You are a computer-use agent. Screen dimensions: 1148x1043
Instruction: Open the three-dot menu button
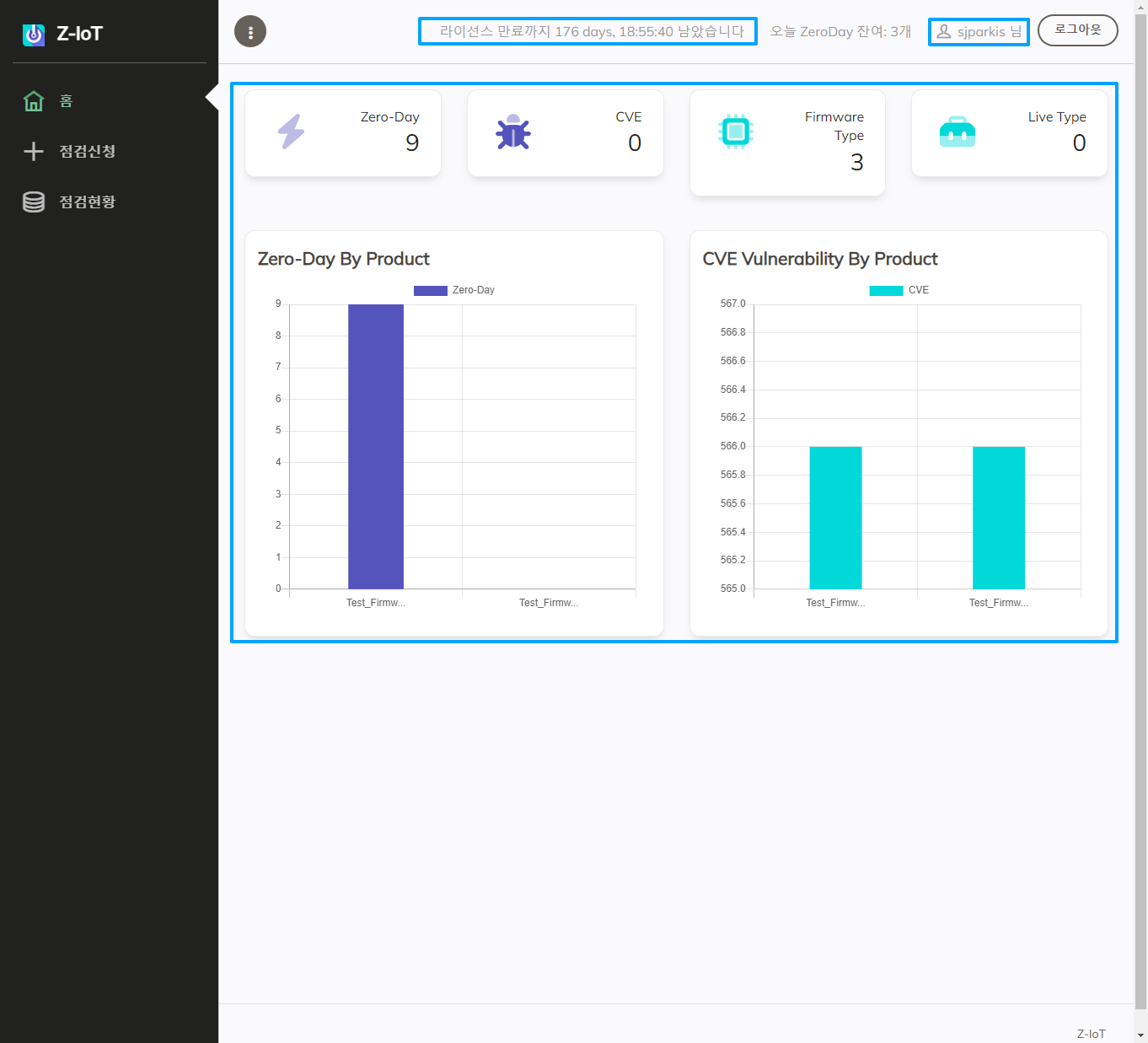[250, 32]
